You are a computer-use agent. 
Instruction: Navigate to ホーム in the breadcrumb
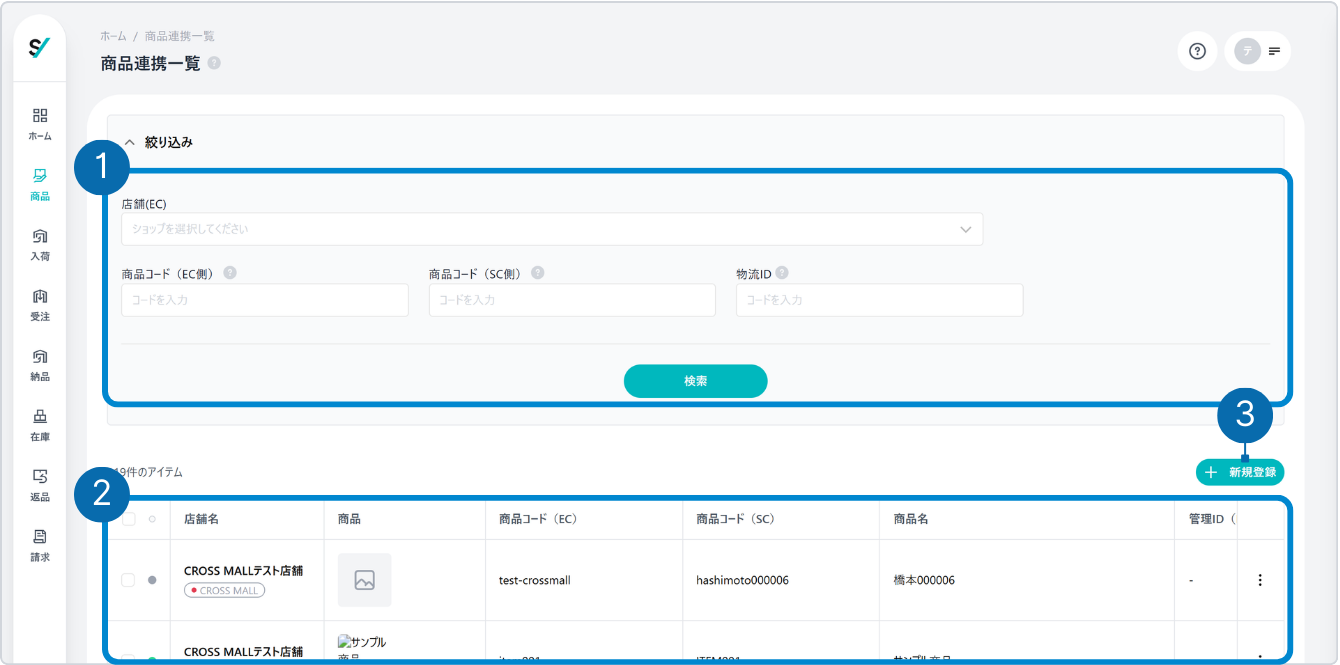[x=113, y=36]
